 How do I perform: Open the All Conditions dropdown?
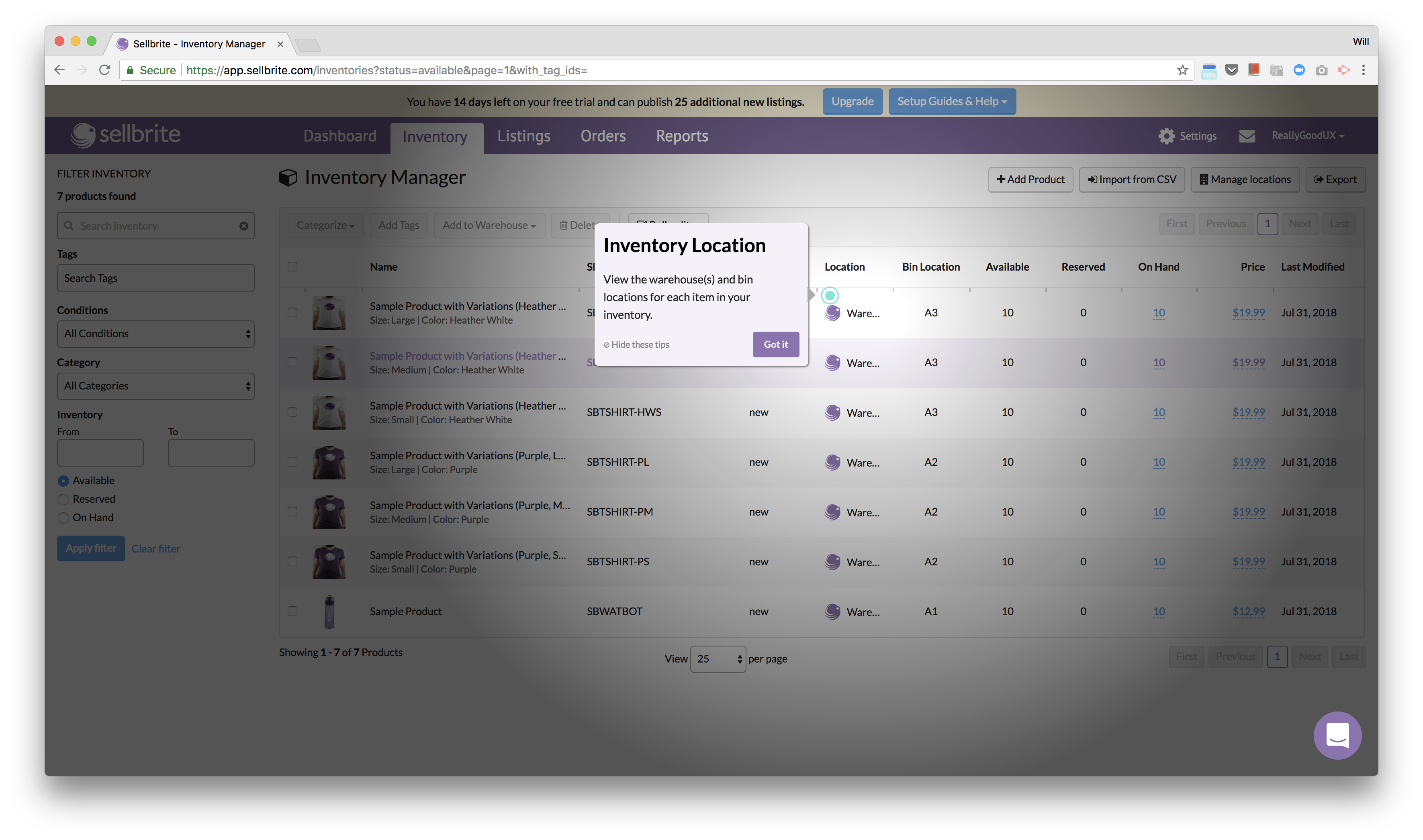click(156, 334)
